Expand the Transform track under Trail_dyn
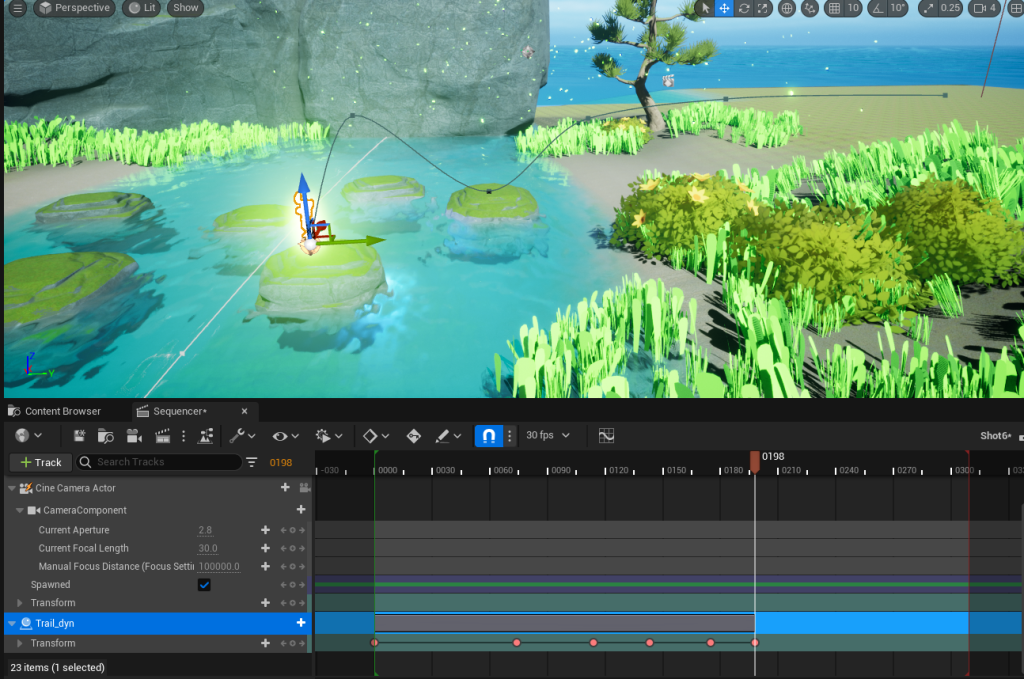The width and height of the screenshot is (1024, 679). 20,643
